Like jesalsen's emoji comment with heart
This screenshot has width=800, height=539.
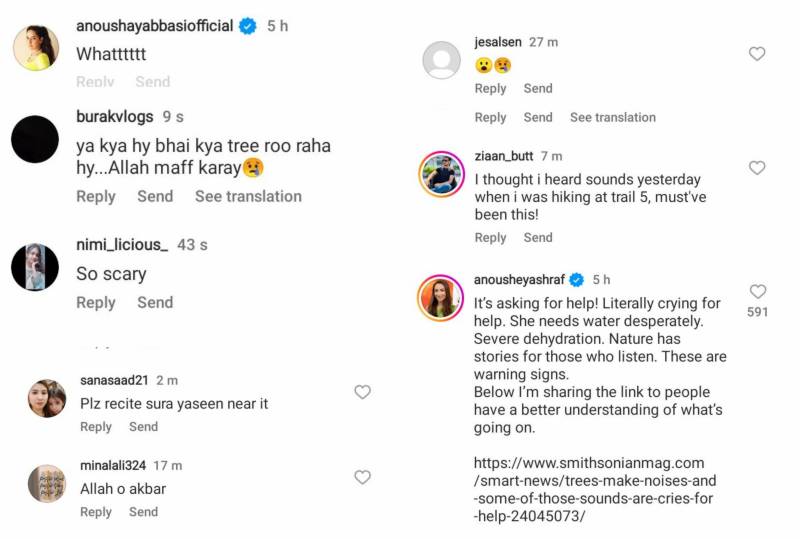(x=757, y=54)
